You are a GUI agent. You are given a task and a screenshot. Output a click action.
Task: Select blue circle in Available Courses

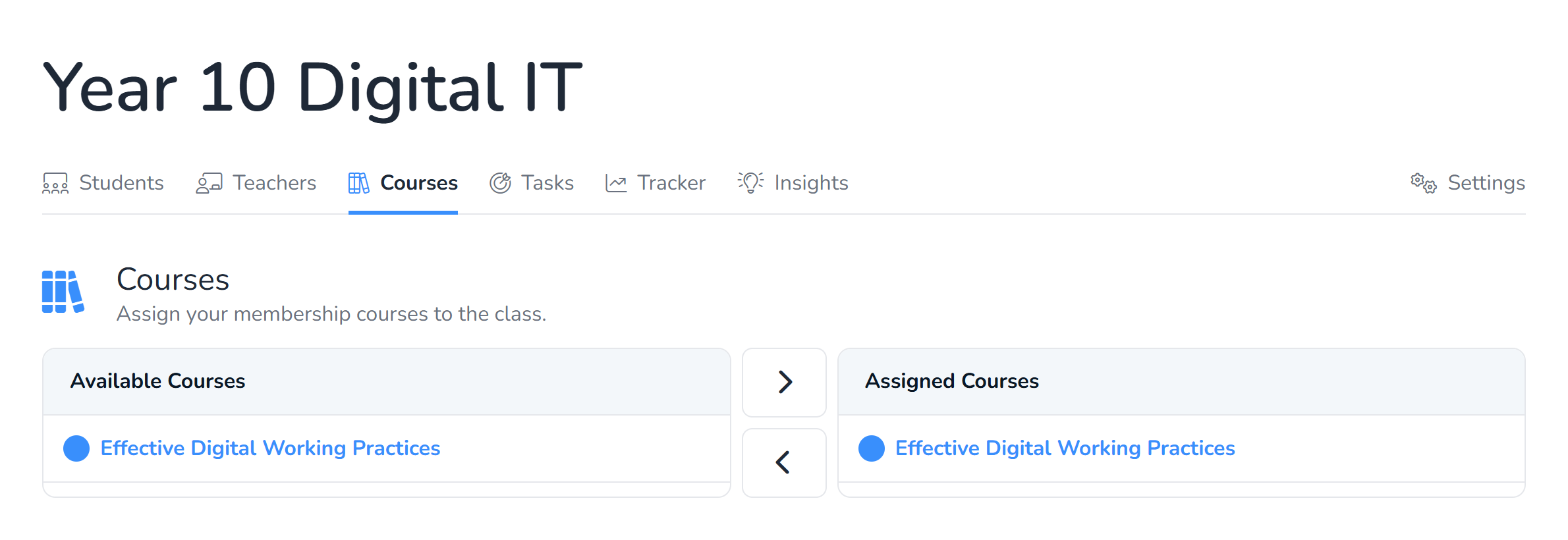coord(76,448)
